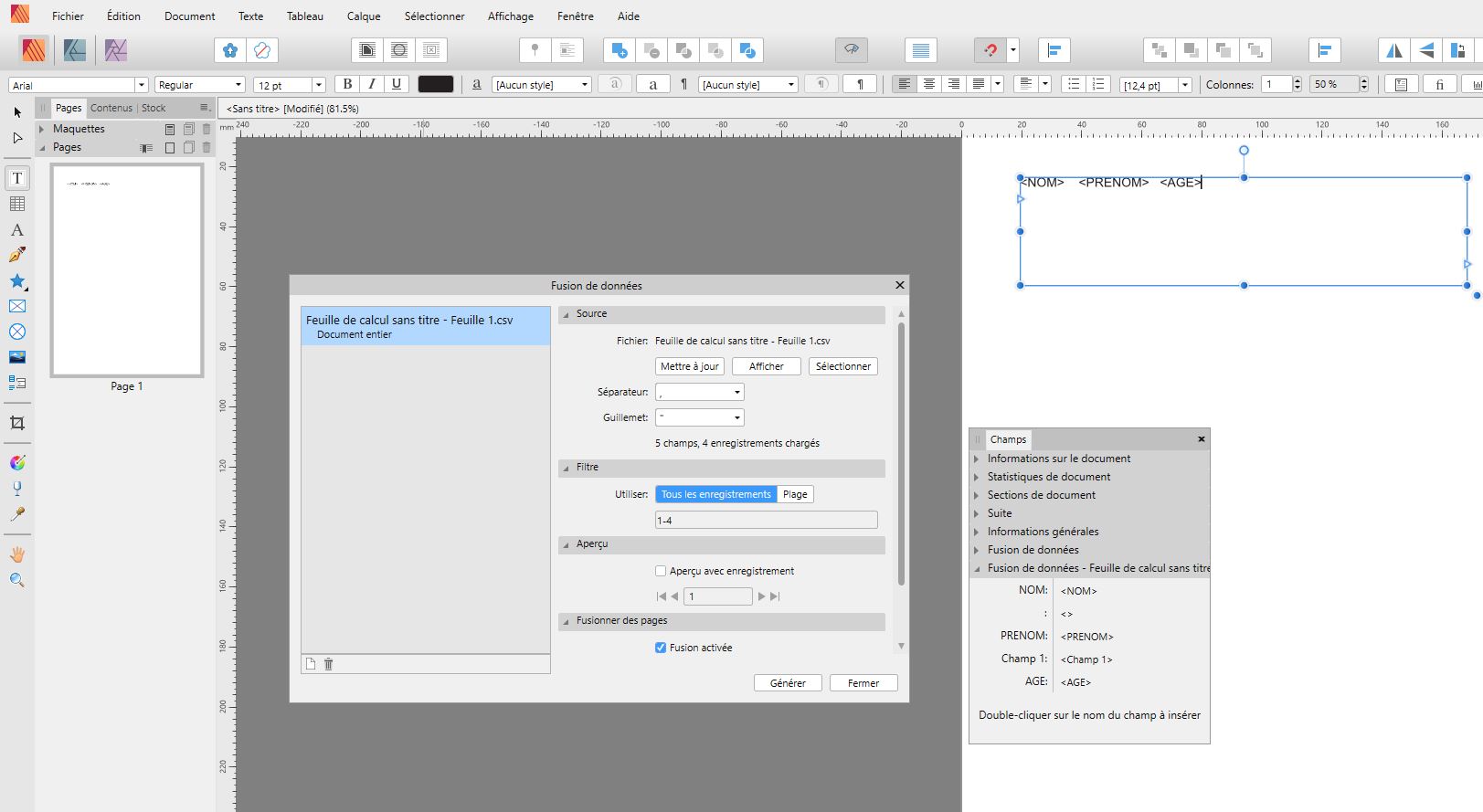Switch to the Stock tab

[x=154, y=108]
